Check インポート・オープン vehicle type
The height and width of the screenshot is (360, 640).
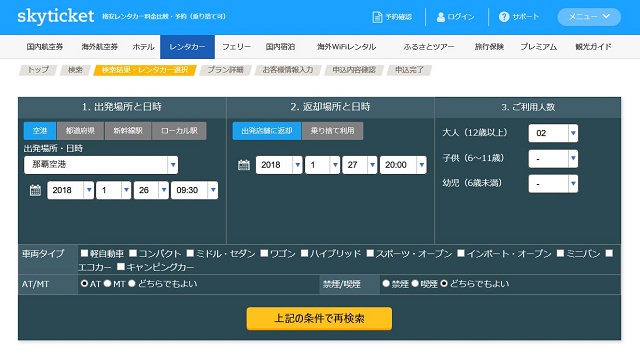(461, 253)
